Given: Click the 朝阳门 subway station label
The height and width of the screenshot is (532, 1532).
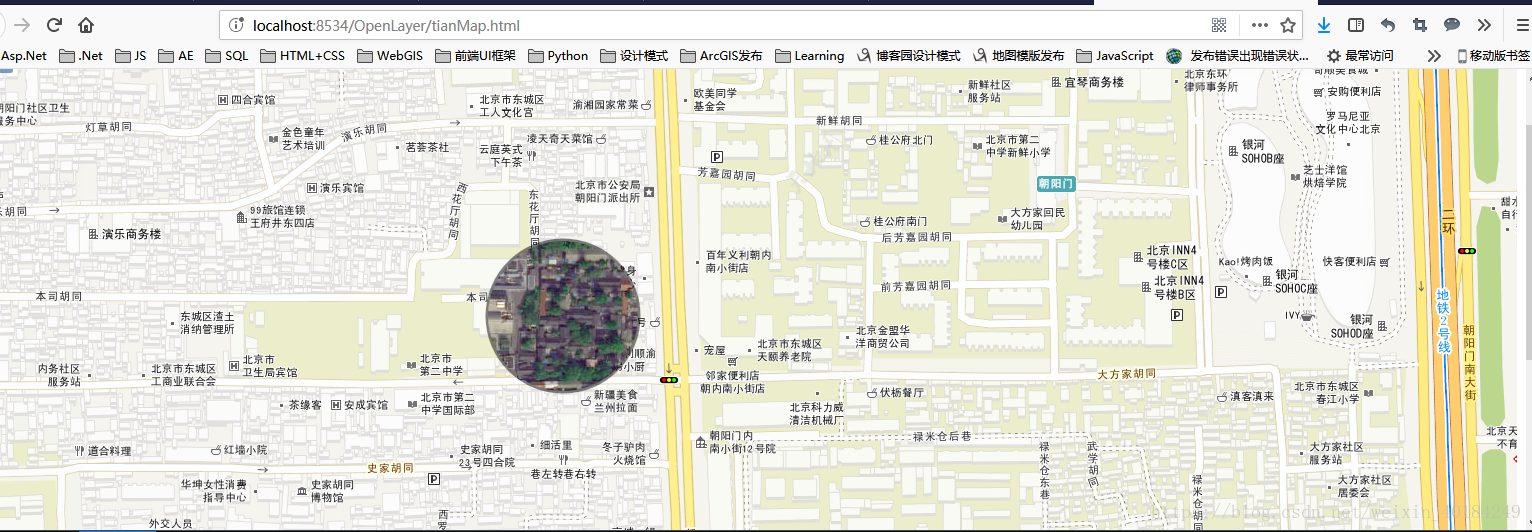Looking at the screenshot, I should click(1056, 184).
